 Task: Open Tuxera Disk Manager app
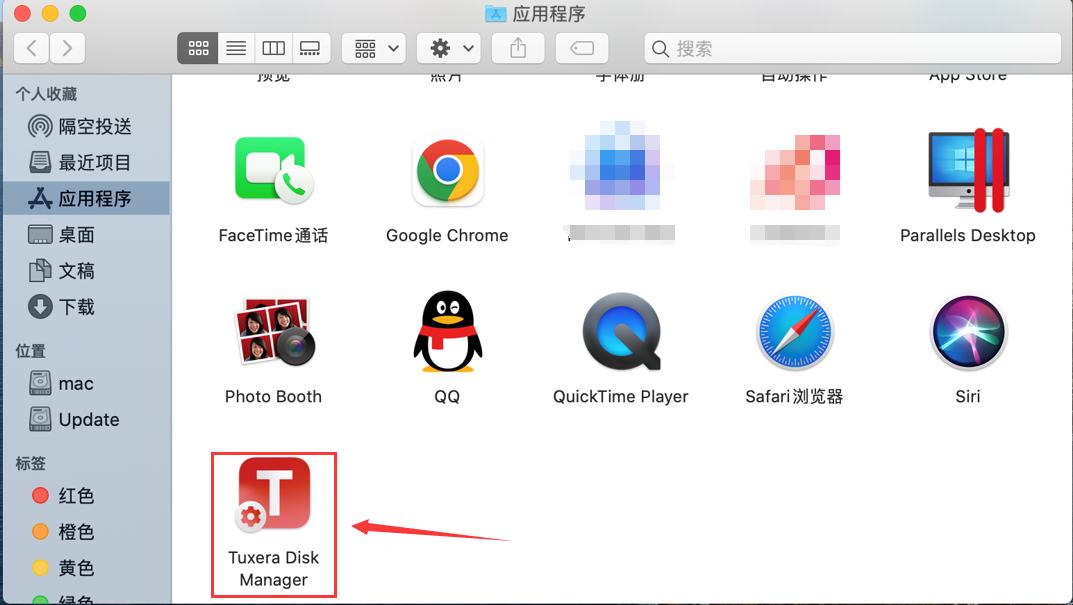[x=273, y=494]
